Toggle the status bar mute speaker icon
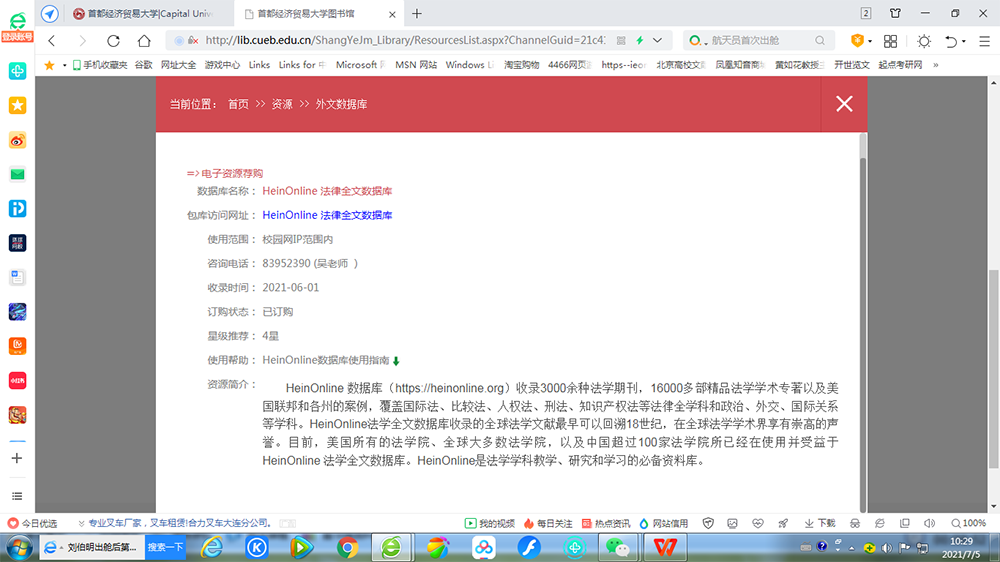Image resolution: width=1000 pixels, height=562 pixels. [930, 523]
